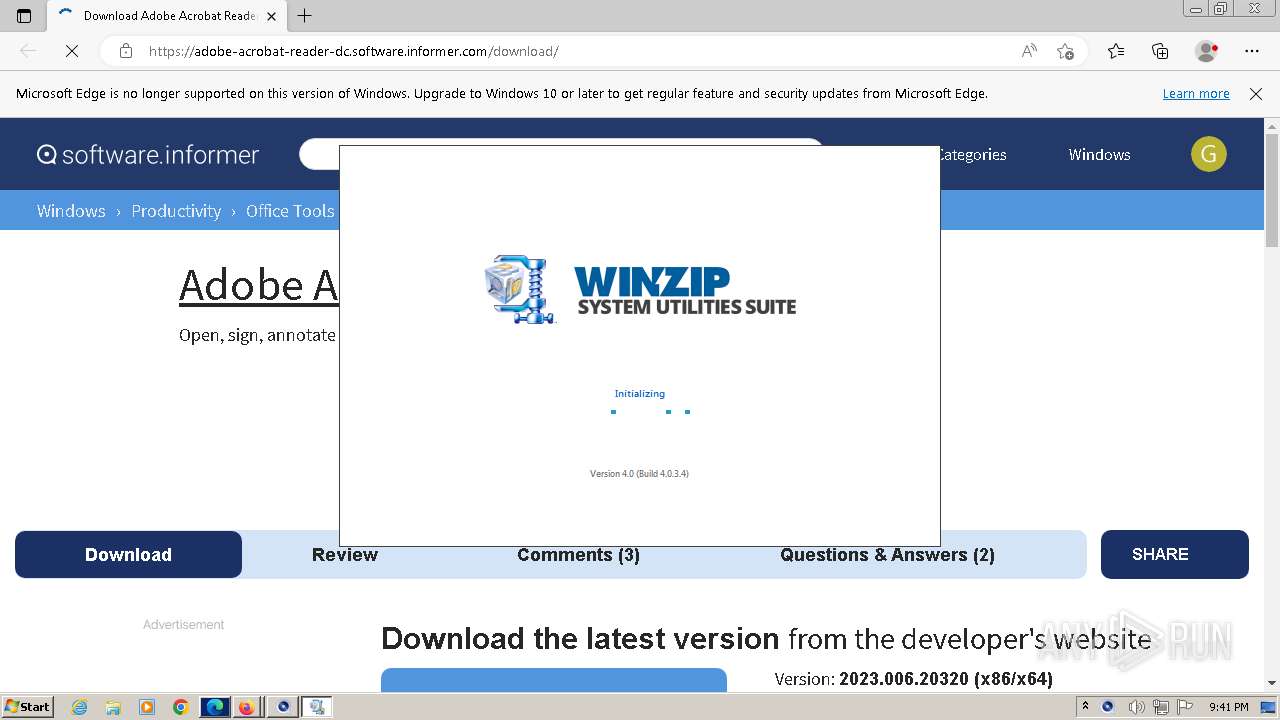
Task: Open Edge Settings and more menu
Action: click(1252, 51)
